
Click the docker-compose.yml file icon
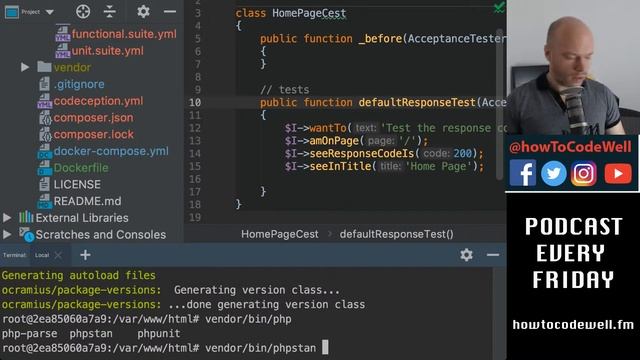click(x=44, y=151)
